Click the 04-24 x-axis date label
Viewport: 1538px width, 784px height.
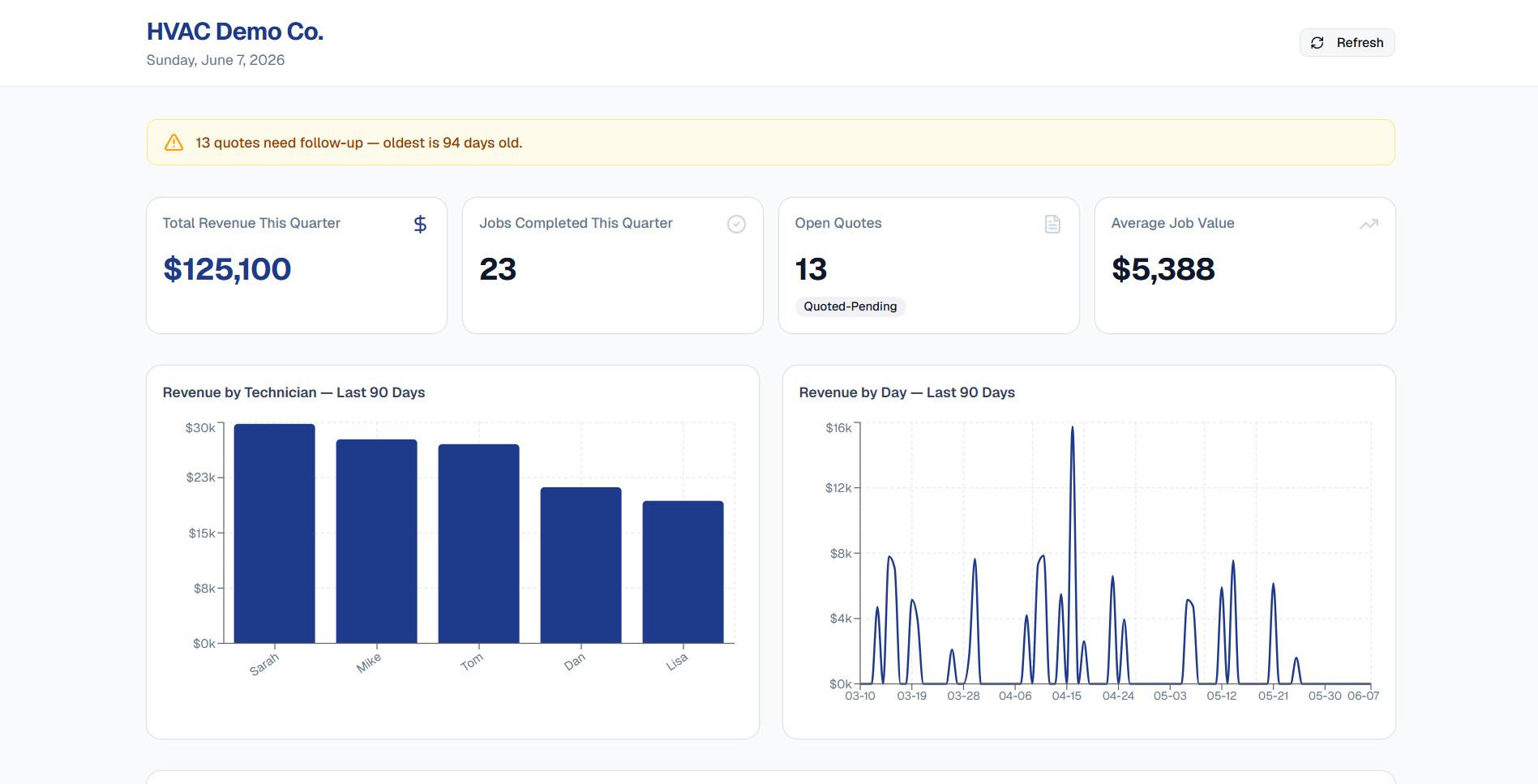coord(1118,696)
